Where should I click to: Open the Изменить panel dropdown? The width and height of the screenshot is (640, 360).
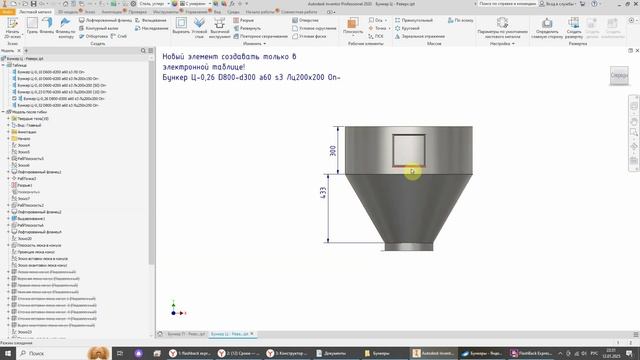[x=254, y=44]
